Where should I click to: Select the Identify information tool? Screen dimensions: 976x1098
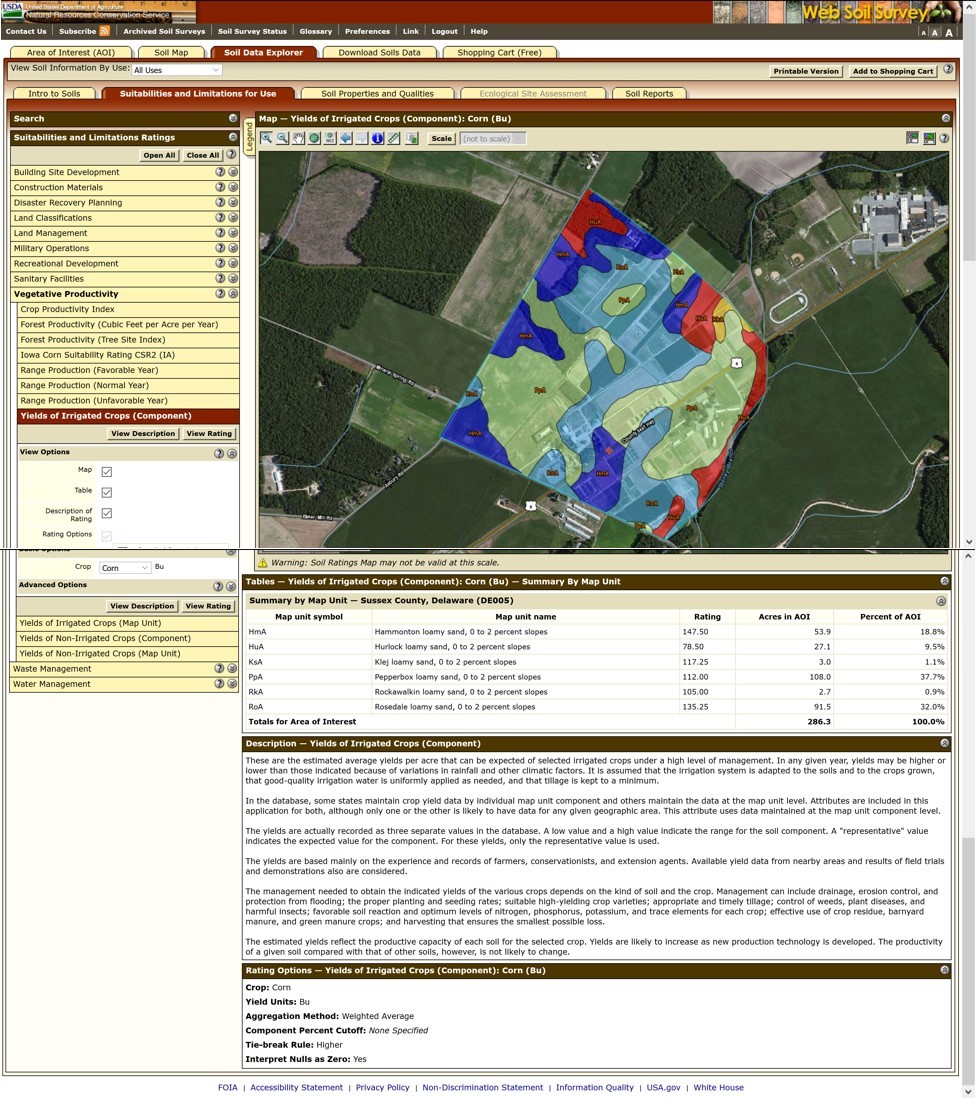(378, 138)
